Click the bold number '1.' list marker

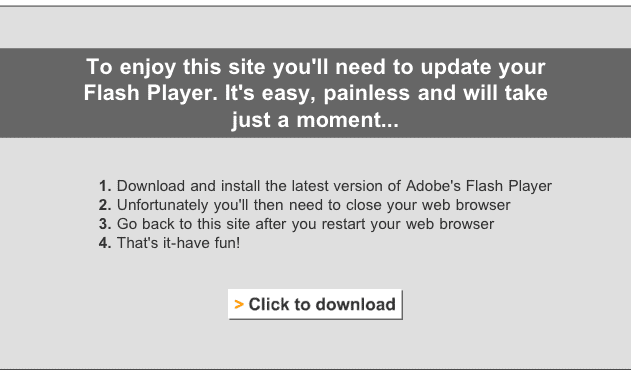pyautogui.click(x=105, y=186)
